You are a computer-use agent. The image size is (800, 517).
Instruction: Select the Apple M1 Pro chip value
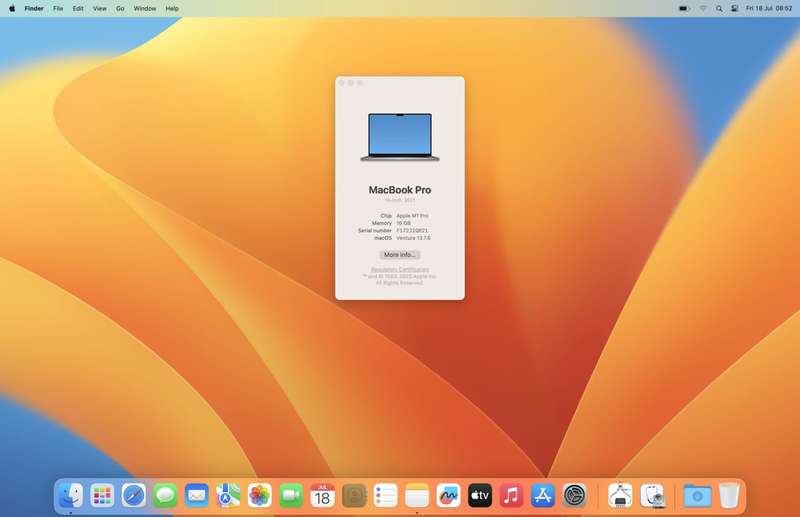412,216
